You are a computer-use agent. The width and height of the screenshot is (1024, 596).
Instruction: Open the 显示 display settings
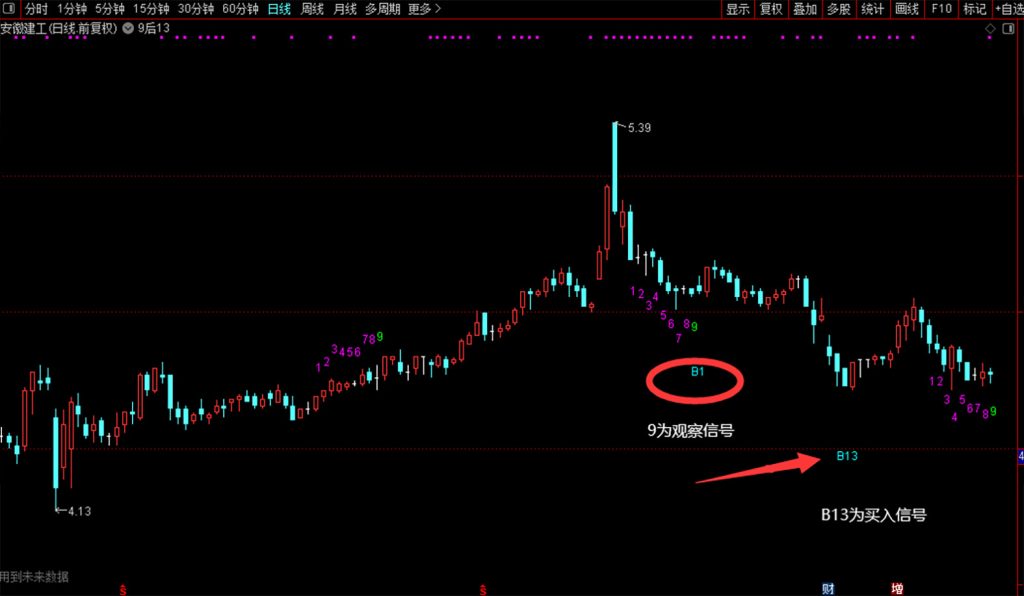tap(738, 9)
